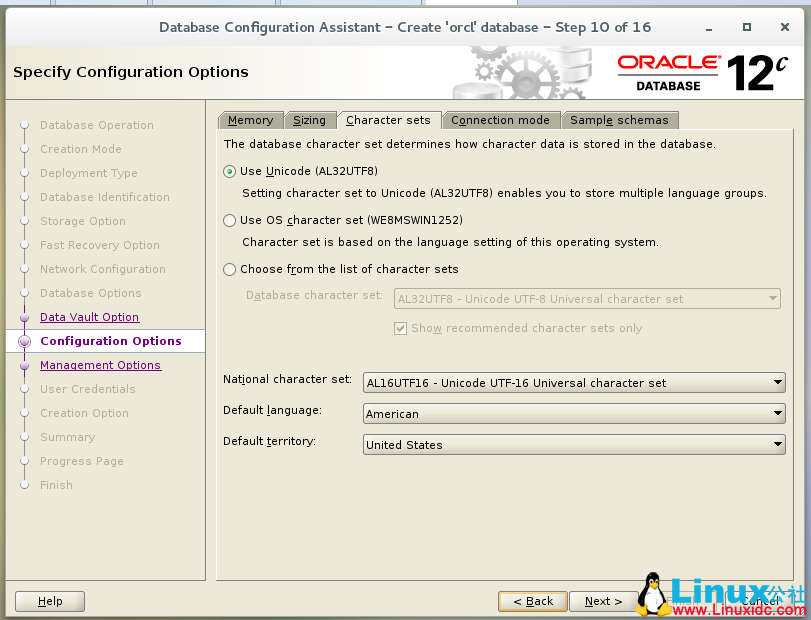Jump to the Management Options step

tap(100, 365)
